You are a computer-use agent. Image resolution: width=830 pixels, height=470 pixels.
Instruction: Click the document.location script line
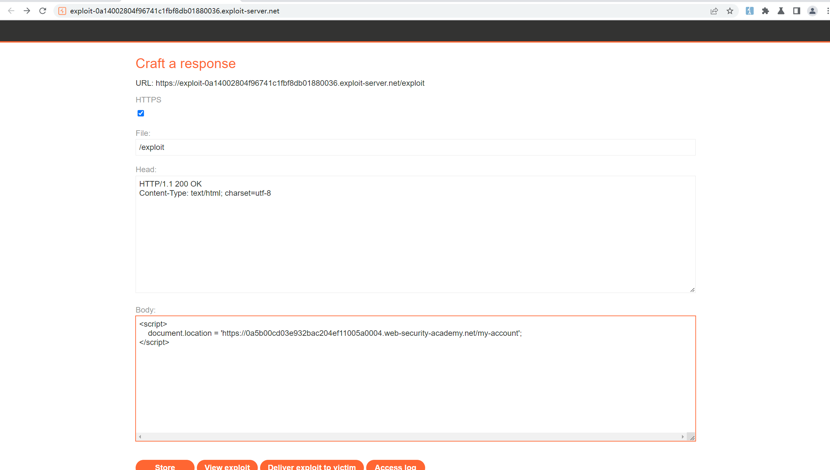click(x=335, y=333)
